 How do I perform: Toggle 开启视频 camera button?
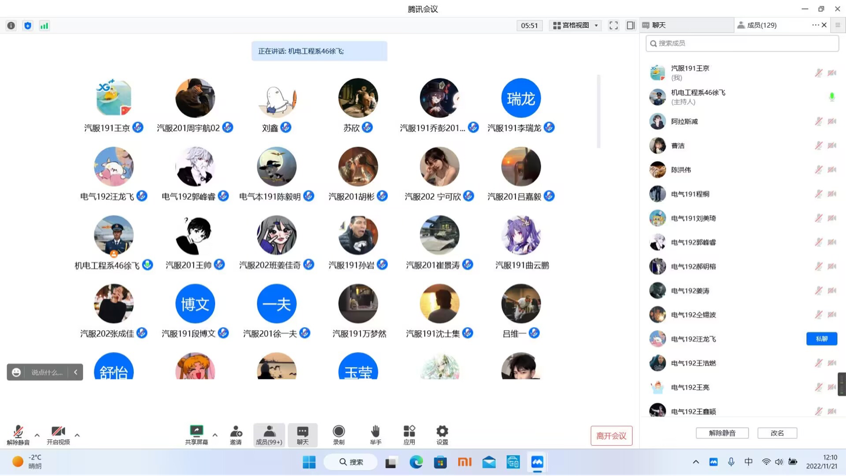(x=58, y=434)
